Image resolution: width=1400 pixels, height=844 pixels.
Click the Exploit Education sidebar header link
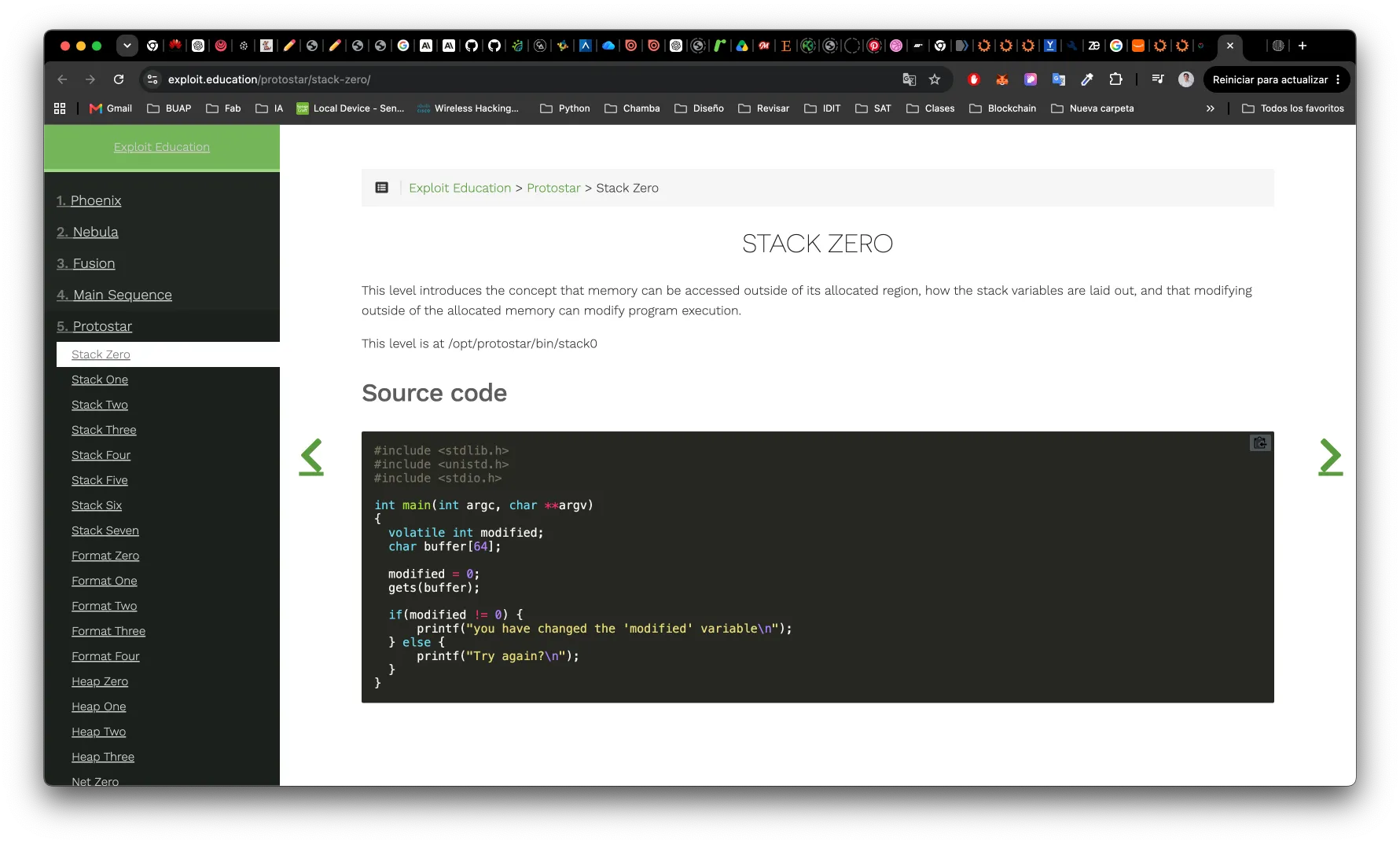[161, 147]
